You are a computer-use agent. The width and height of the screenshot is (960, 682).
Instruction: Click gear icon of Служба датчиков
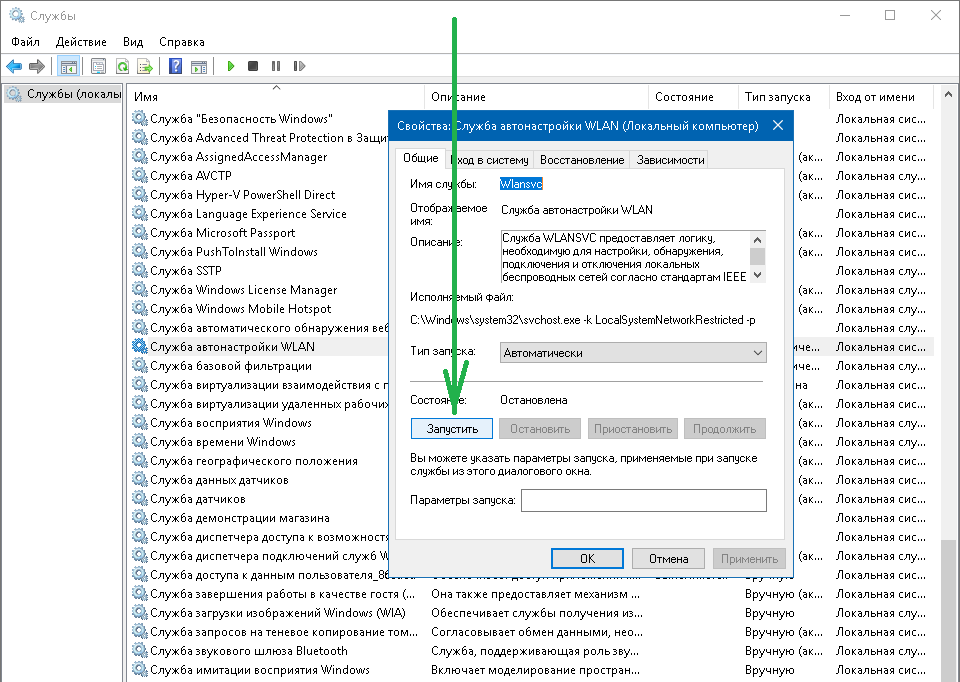140,498
